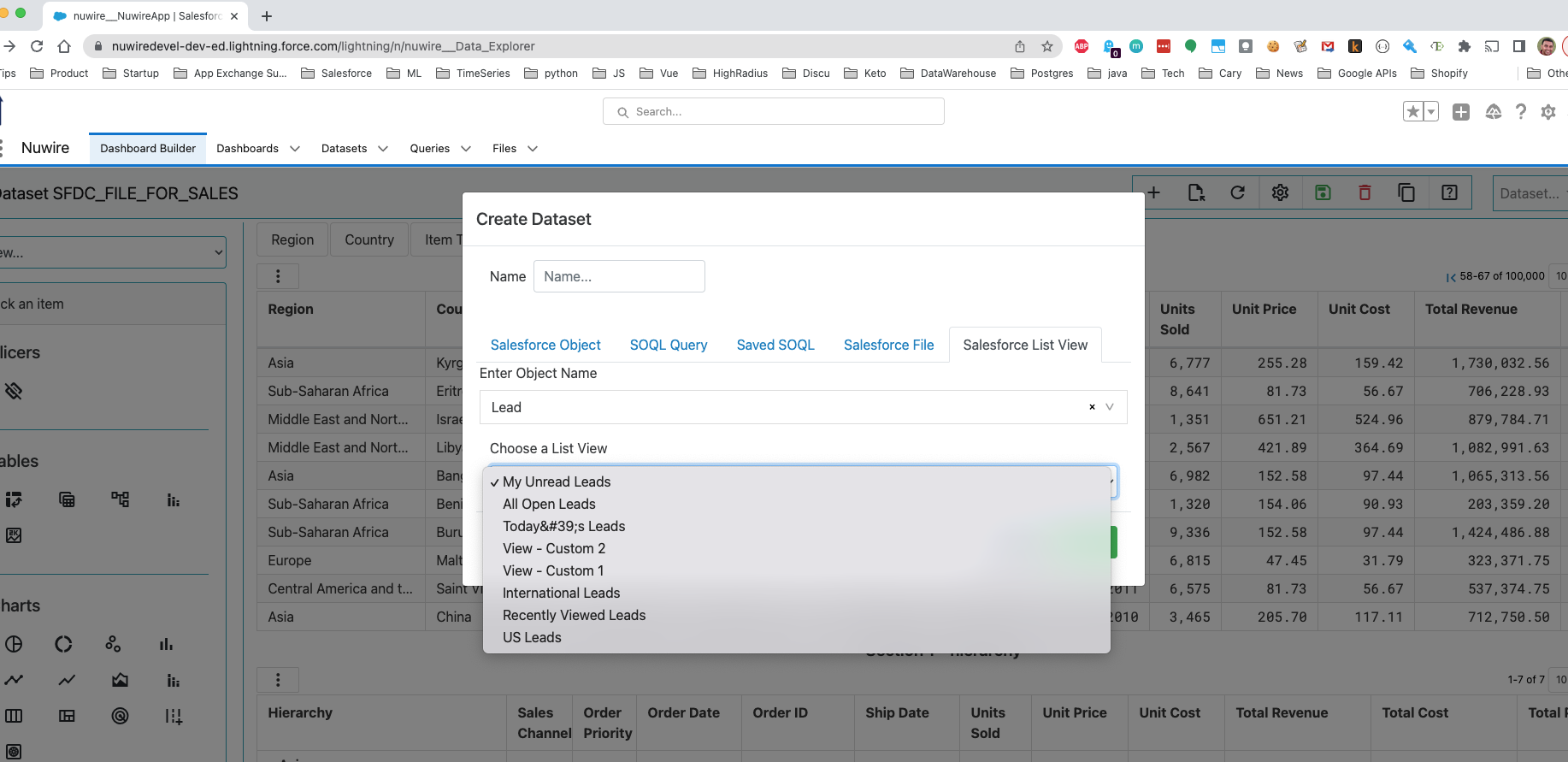Click the refresh icon in the dataset toolbar
Viewport: 1568px width, 762px height.
click(x=1237, y=192)
